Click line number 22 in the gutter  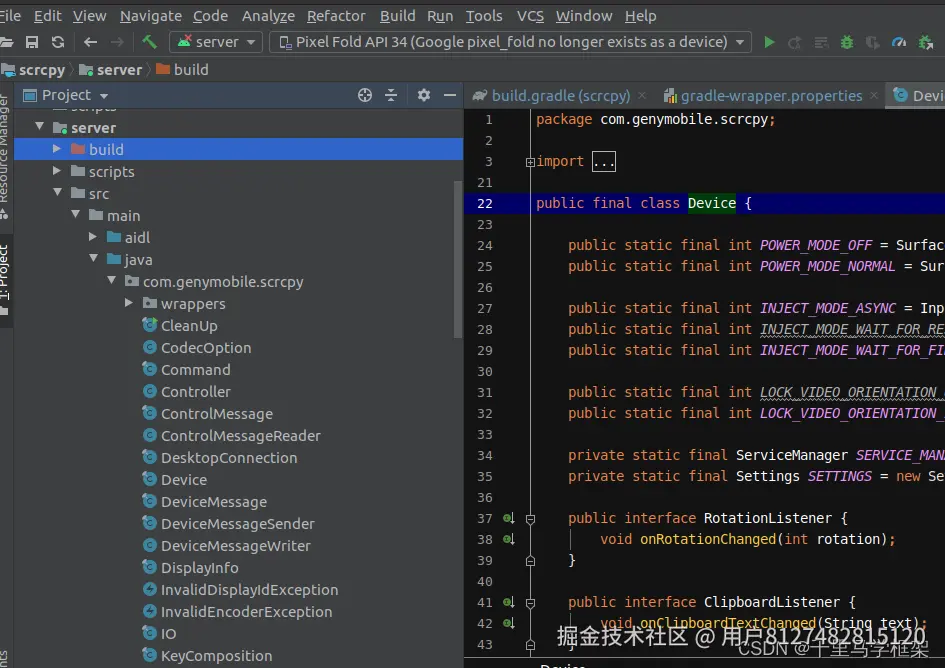point(485,204)
